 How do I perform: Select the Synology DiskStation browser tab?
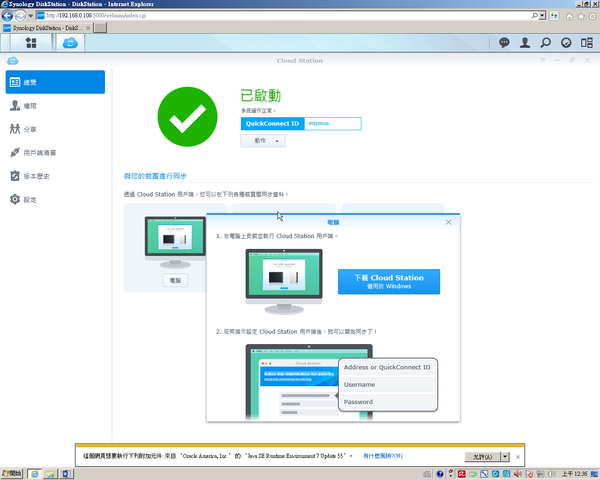[47, 28]
